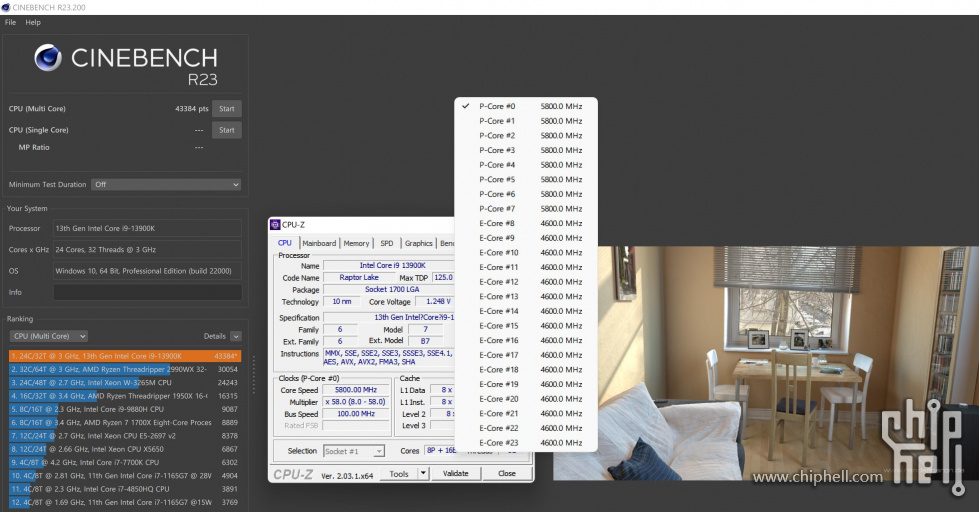Select E-Core #18 in clocks menu

(526, 370)
